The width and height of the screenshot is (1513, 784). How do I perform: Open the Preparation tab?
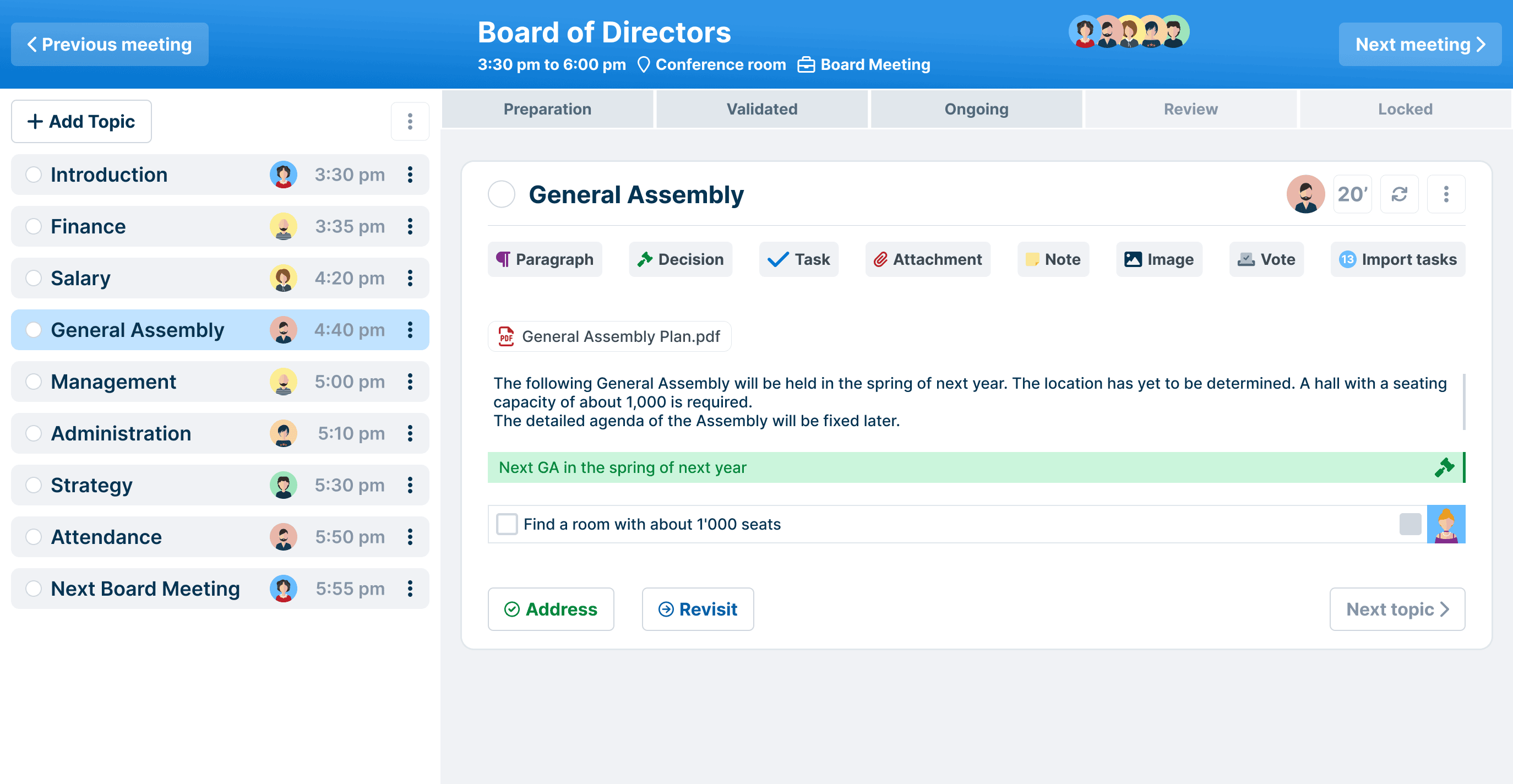547,108
